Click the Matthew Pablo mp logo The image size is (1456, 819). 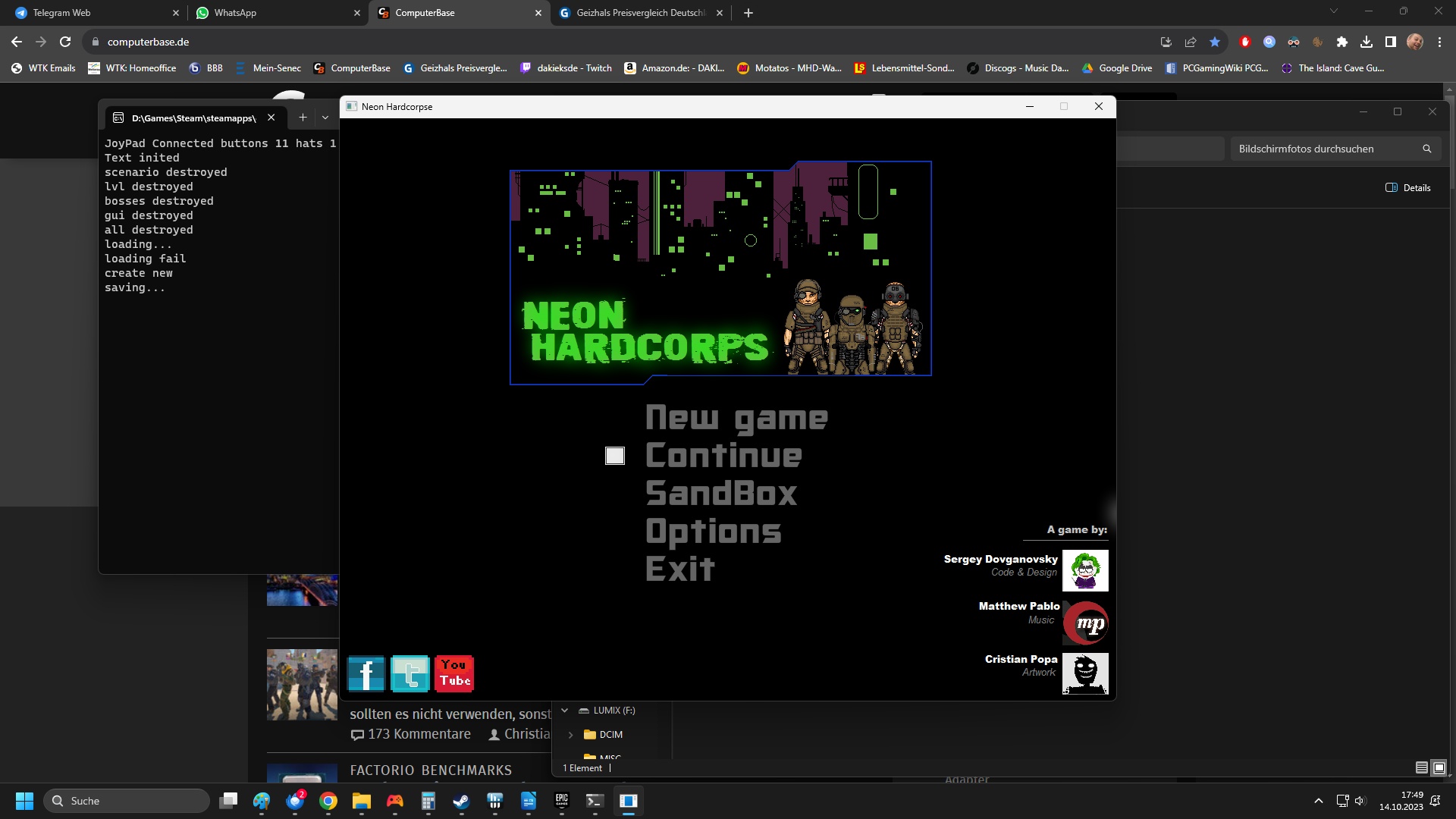point(1085,623)
